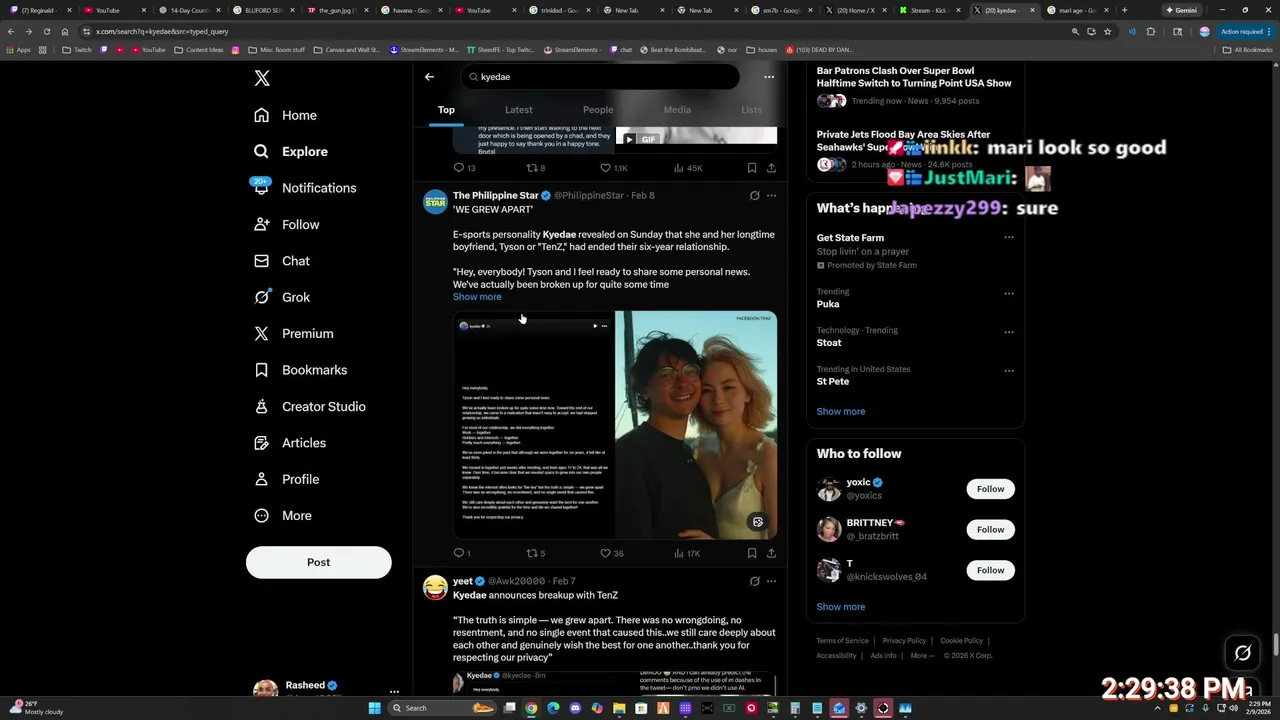
Task: Go to Home in the sidebar
Action: [285, 115]
